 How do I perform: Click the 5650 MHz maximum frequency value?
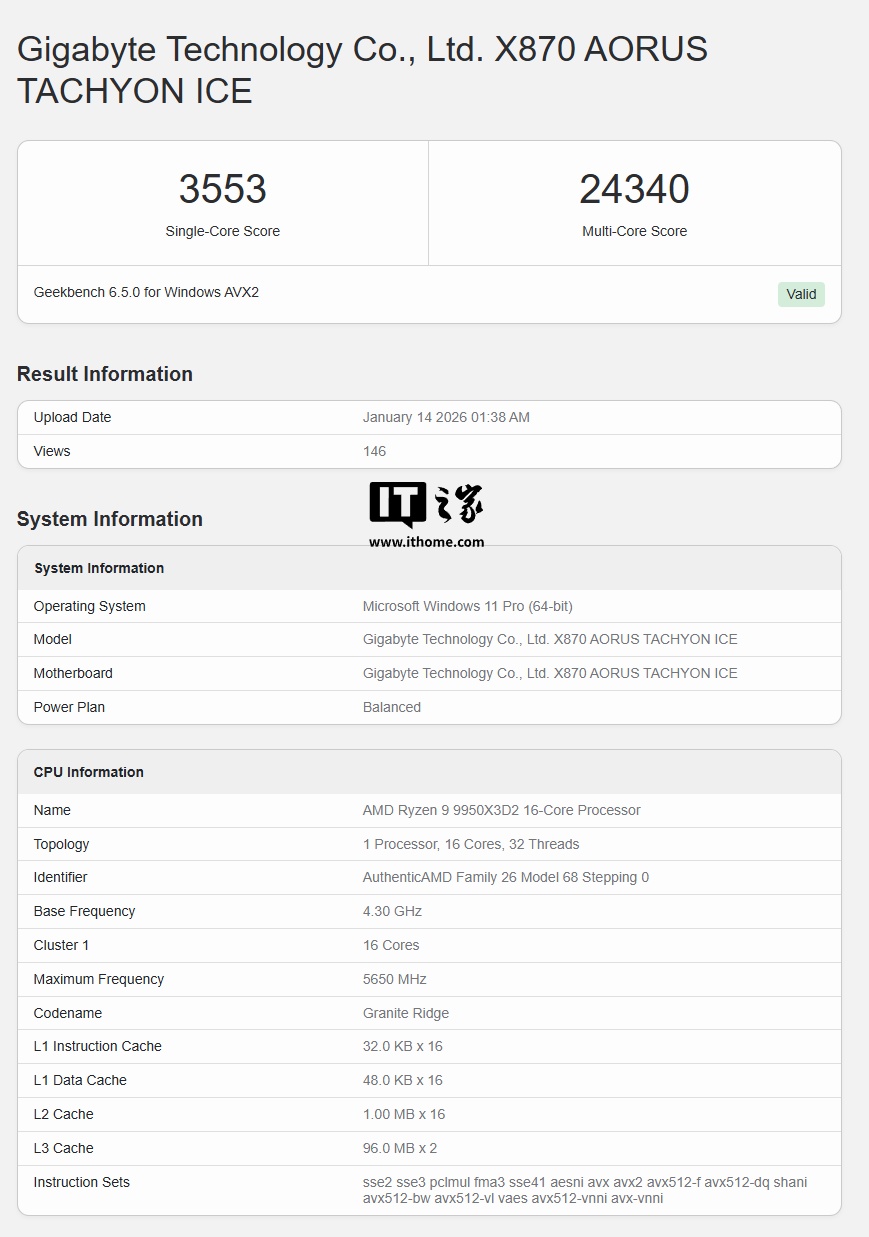394,979
